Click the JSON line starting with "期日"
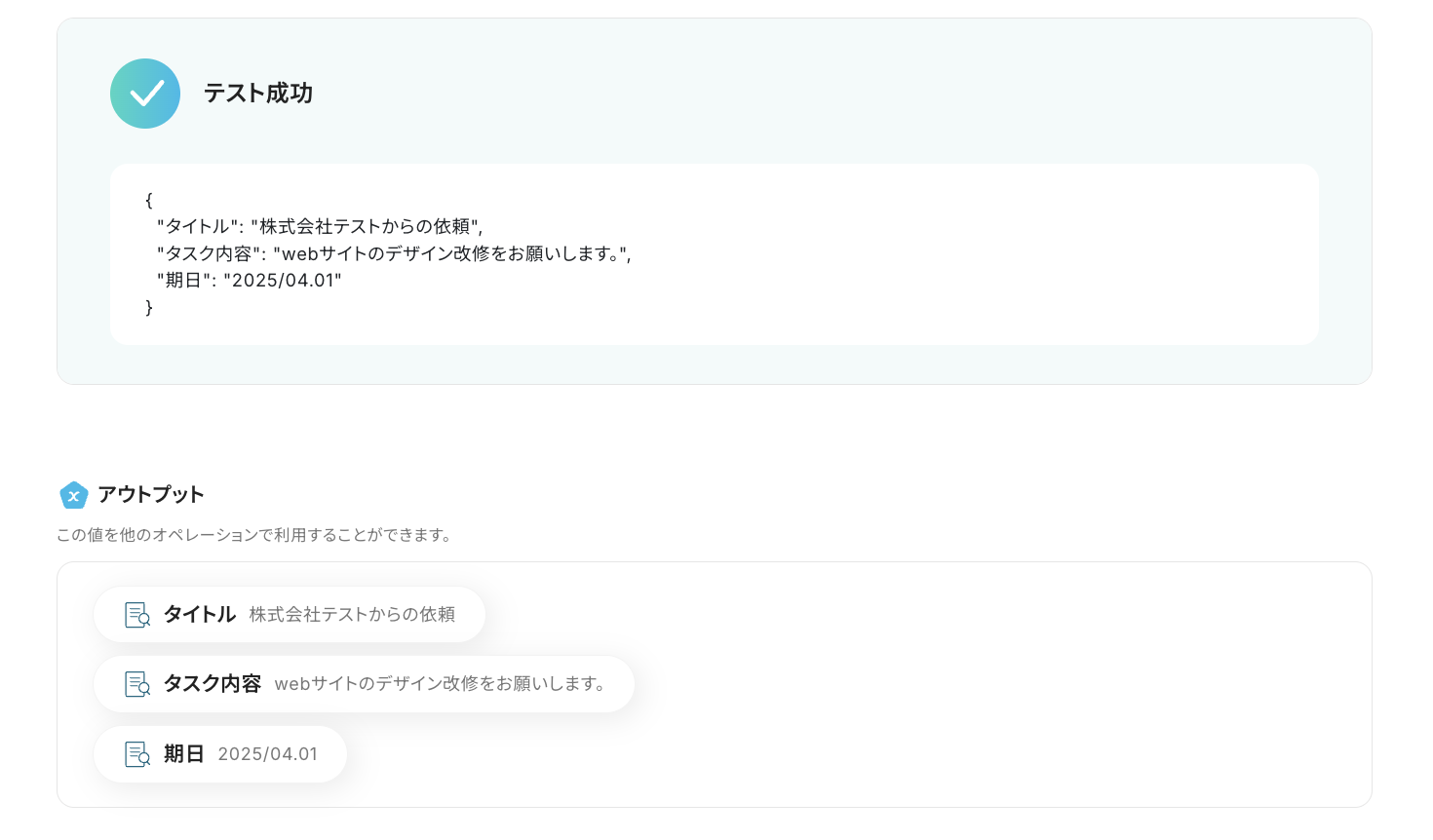Screen dimensions: 1433x840 click(250, 281)
